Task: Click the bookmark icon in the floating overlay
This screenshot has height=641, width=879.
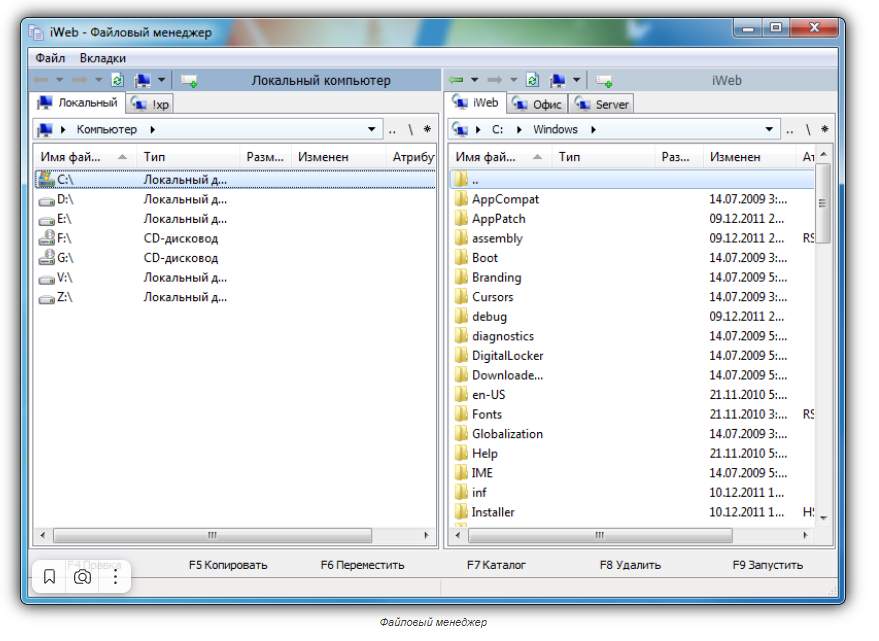Action: pos(49,577)
